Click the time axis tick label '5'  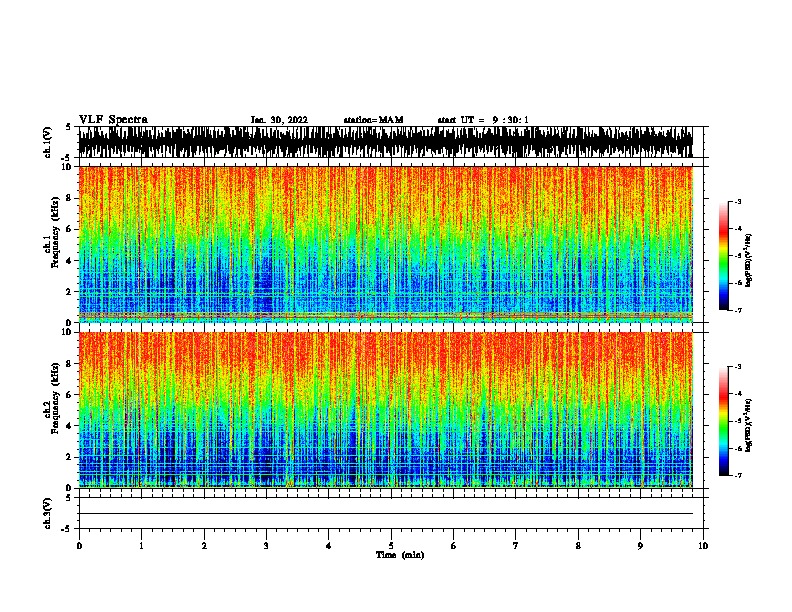pyautogui.click(x=391, y=546)
